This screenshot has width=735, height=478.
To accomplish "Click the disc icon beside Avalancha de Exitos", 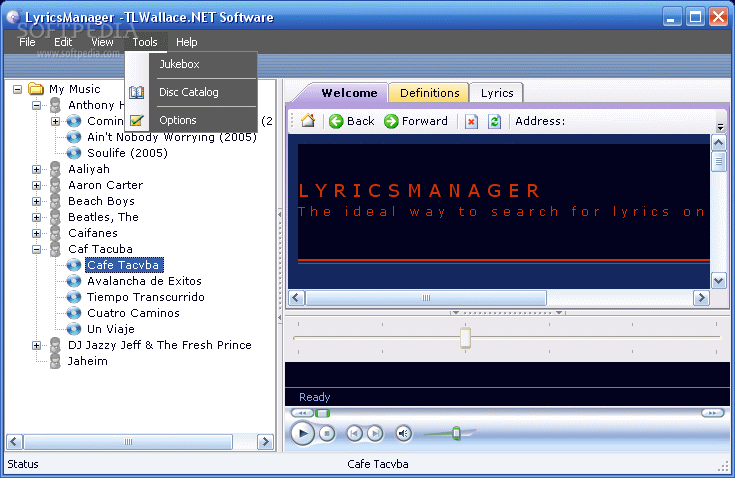I will click(x=74, y=281).
